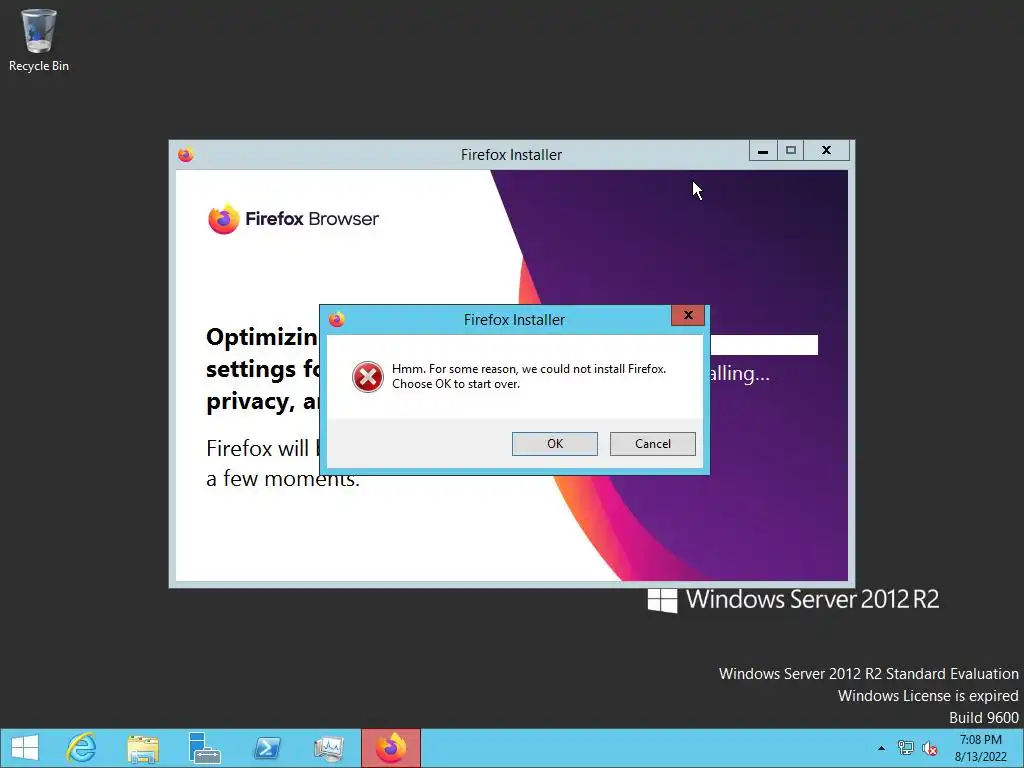1024x768 pixels.
Task: Click the muted volume tray icon
Action: (930, 748)
